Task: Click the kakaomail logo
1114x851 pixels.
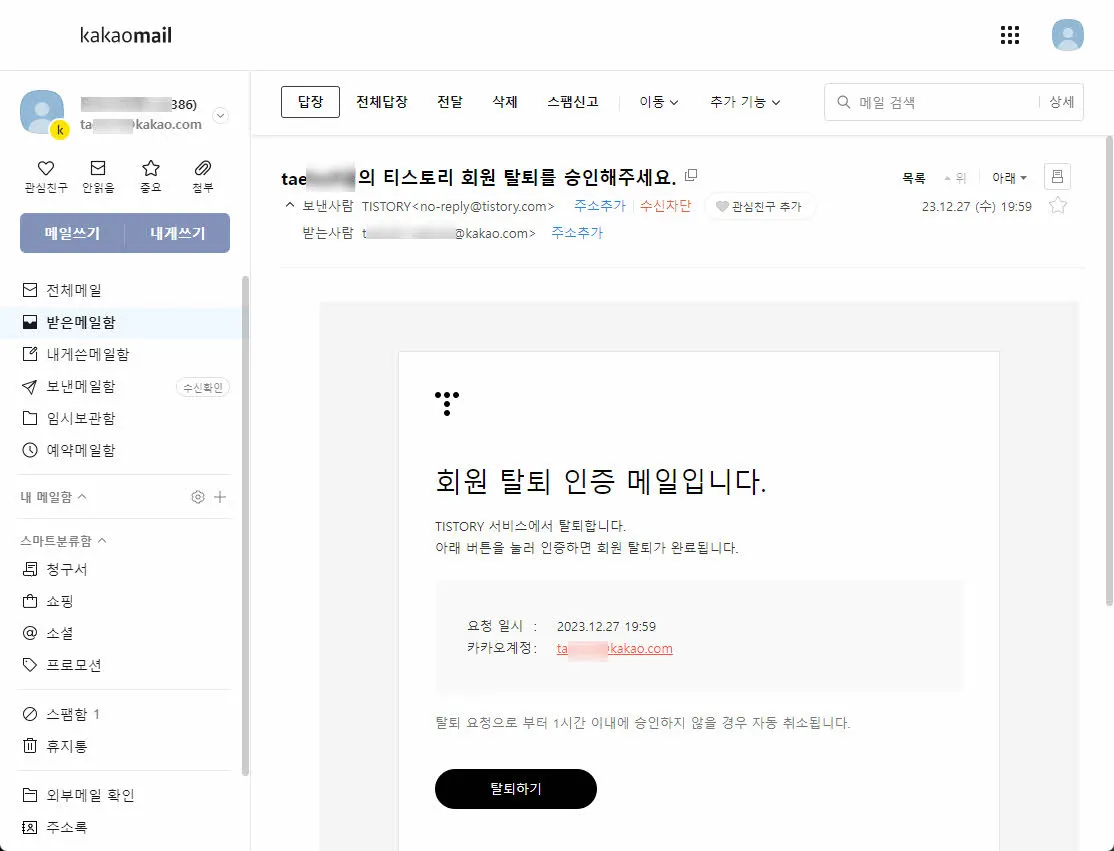Action: click(x=126, y=35)
